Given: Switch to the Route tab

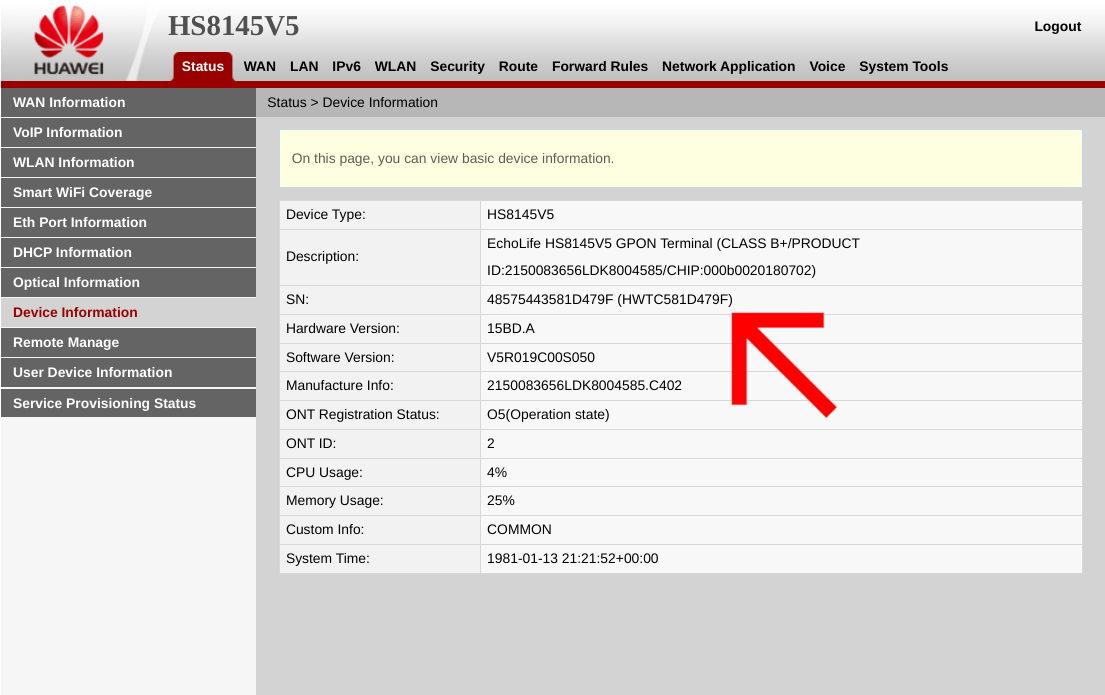Looking at the screenshot, I should point(518,66).
